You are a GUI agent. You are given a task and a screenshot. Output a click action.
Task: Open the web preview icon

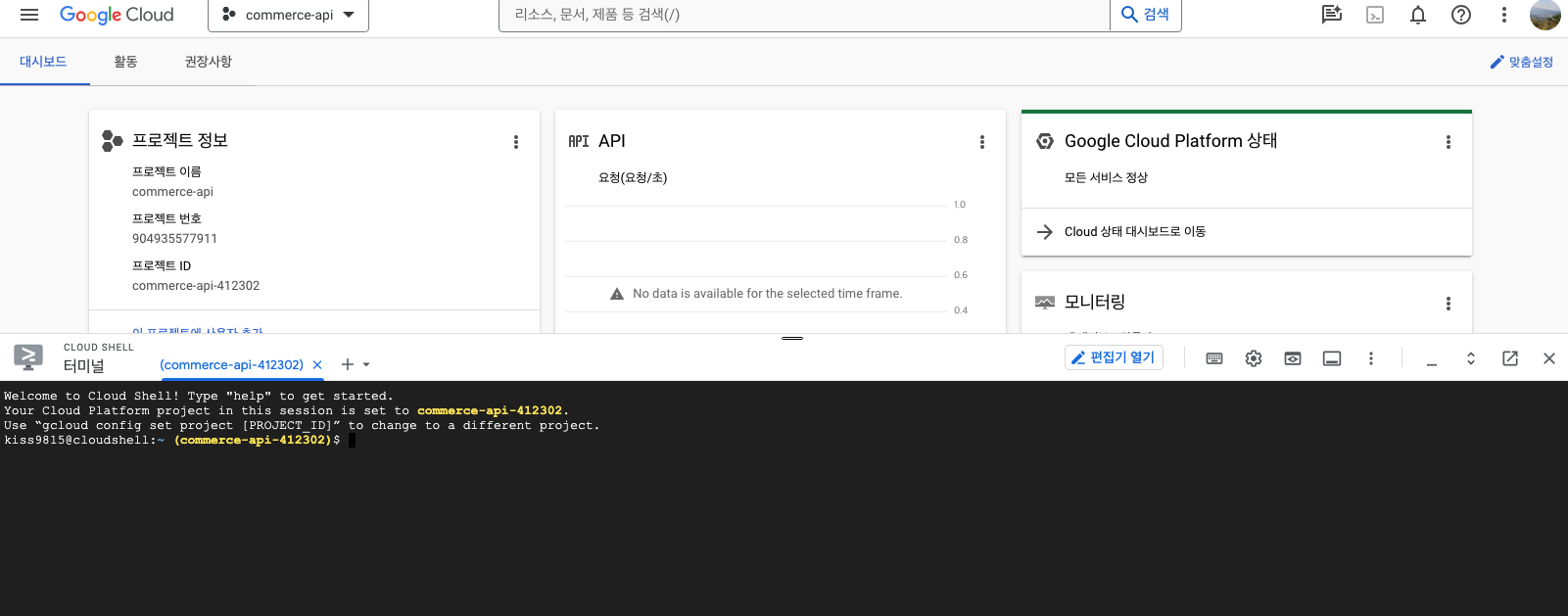[1293, 358]
